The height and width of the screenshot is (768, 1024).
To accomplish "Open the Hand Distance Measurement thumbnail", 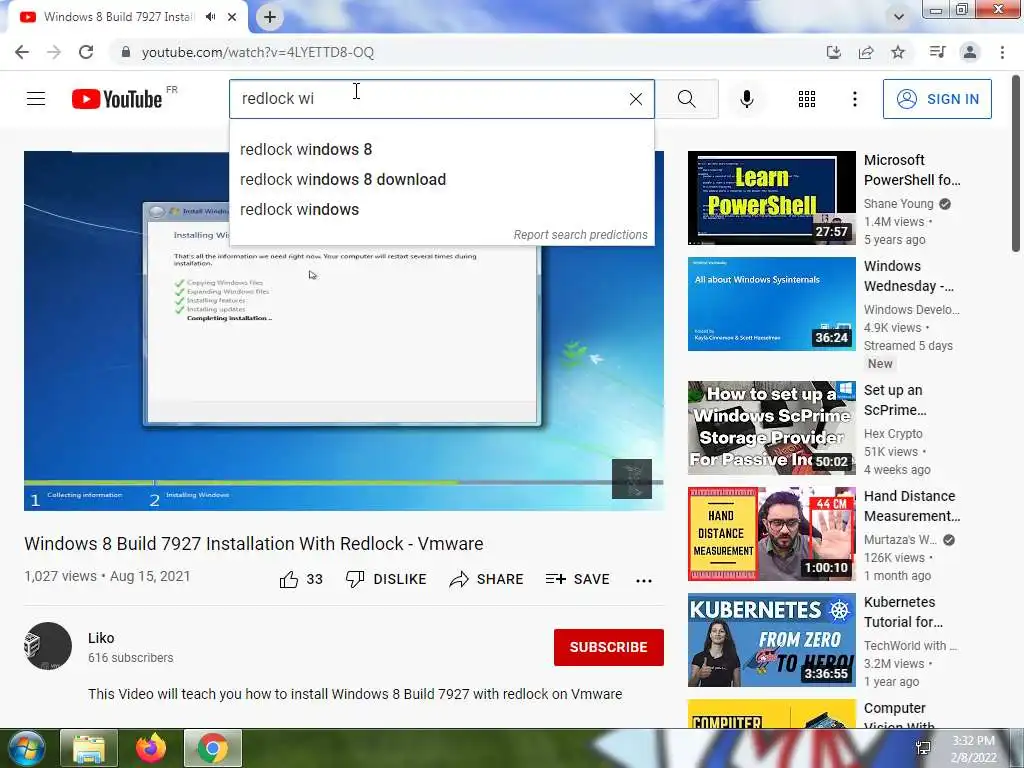I will pyautogui.click(x=771, y=534).
